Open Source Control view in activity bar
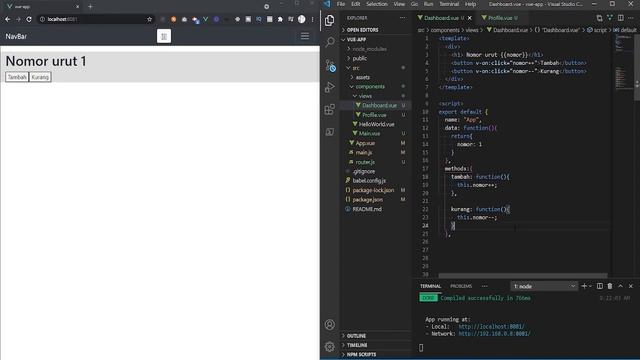The width and height of the screenshot is (640, 360). click(330, 65)
